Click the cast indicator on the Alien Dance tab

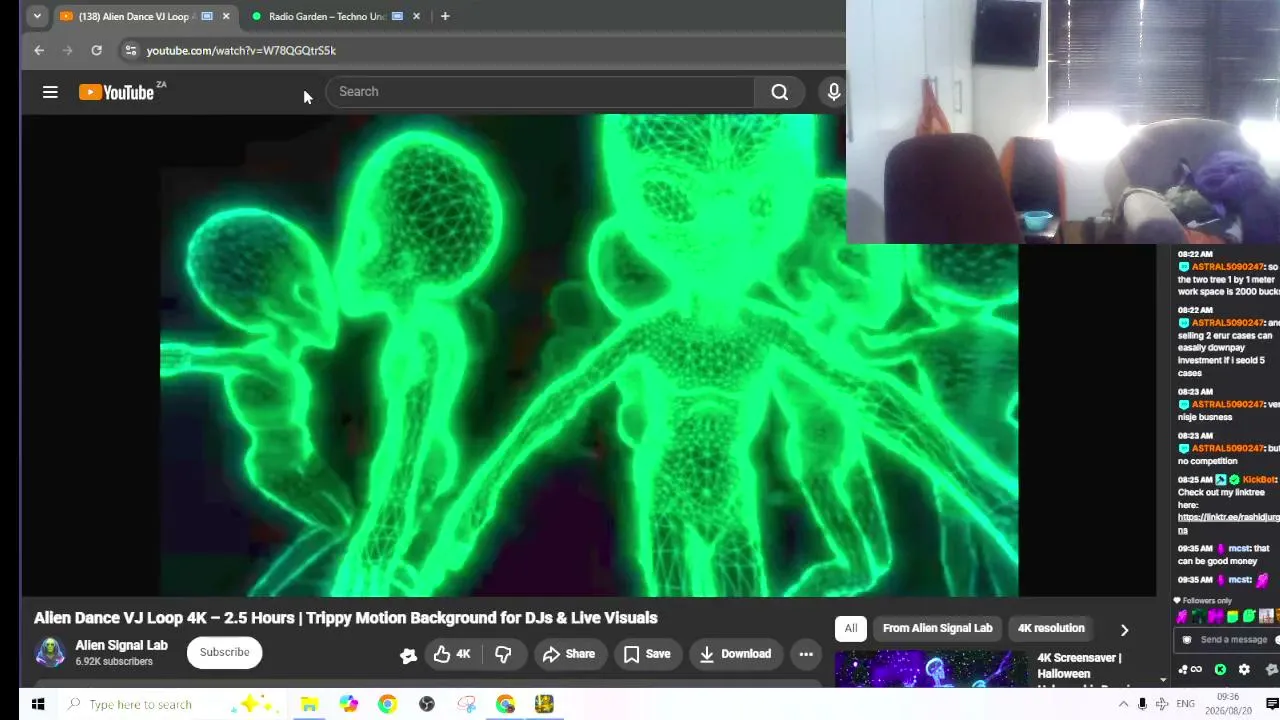pos(207,16)
